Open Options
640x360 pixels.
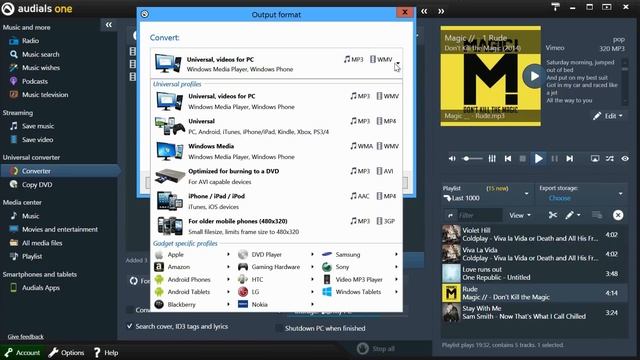click(66, 353)
